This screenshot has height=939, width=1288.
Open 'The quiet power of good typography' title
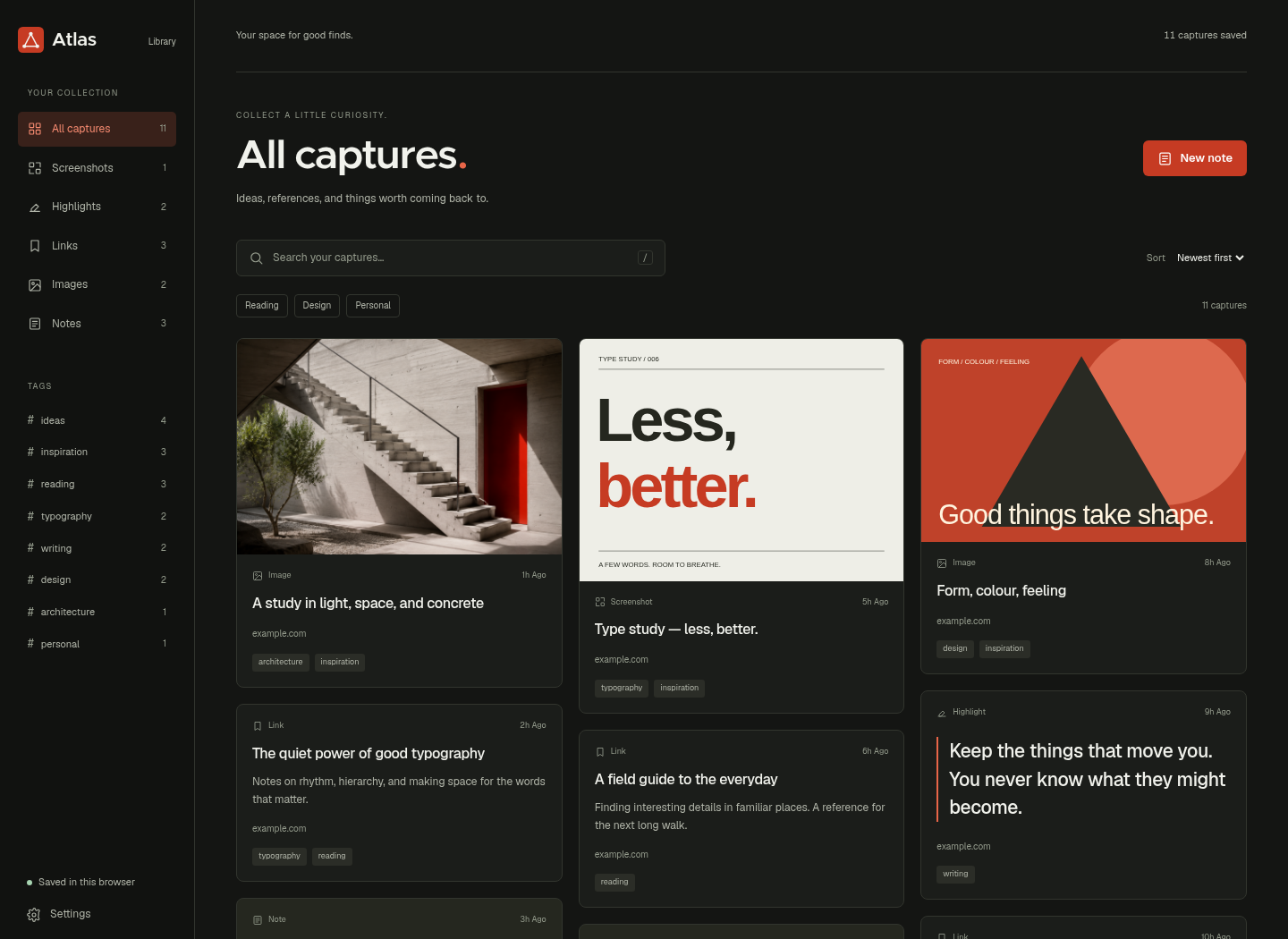click(x=369, y=754)
